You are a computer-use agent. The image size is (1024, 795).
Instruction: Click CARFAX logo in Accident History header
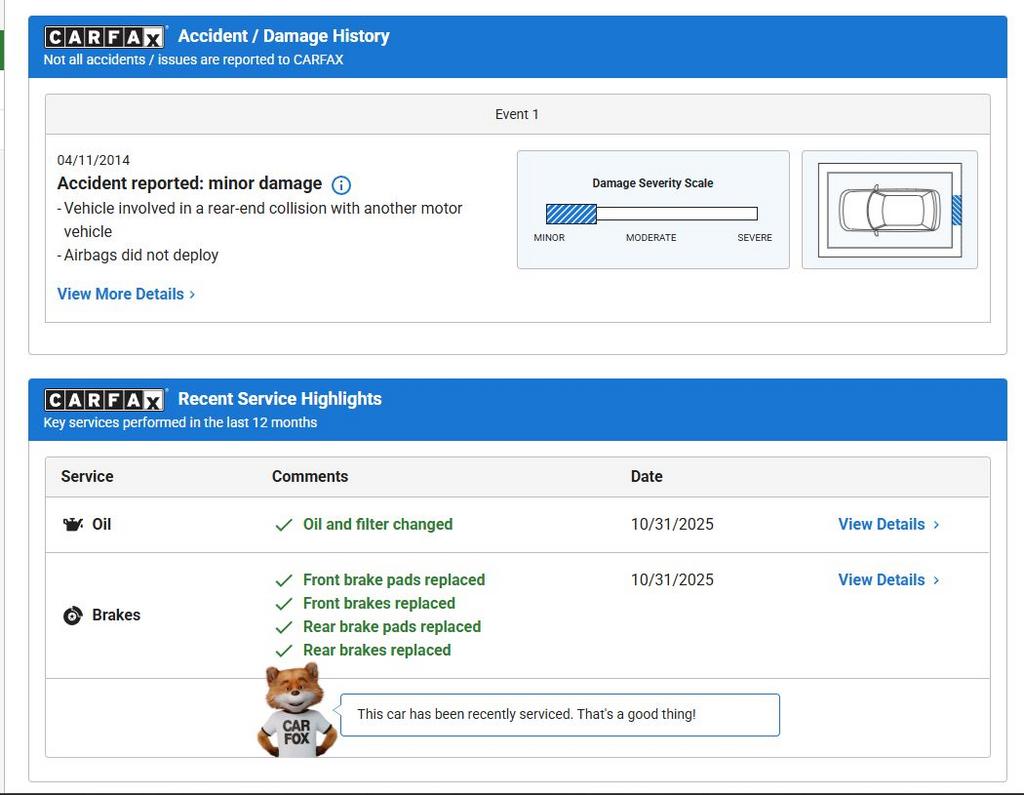(x=104, y=37)
